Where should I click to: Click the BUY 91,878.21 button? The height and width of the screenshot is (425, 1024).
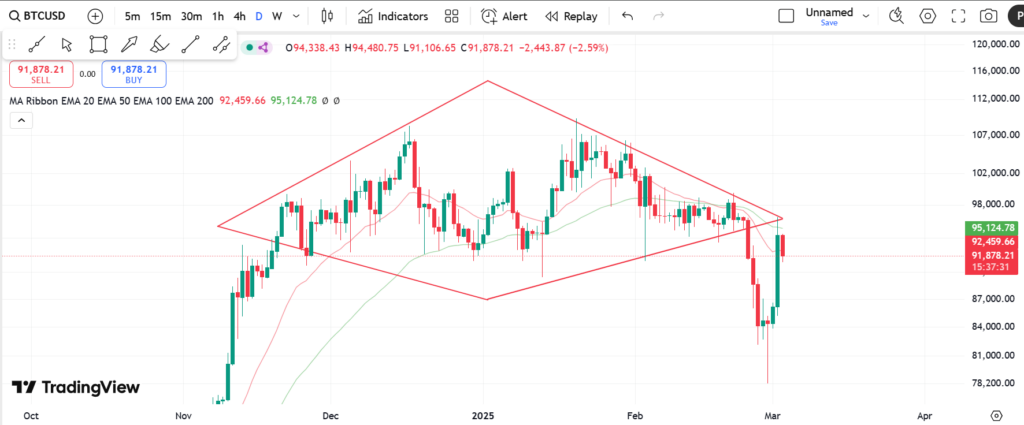(134, 74)
